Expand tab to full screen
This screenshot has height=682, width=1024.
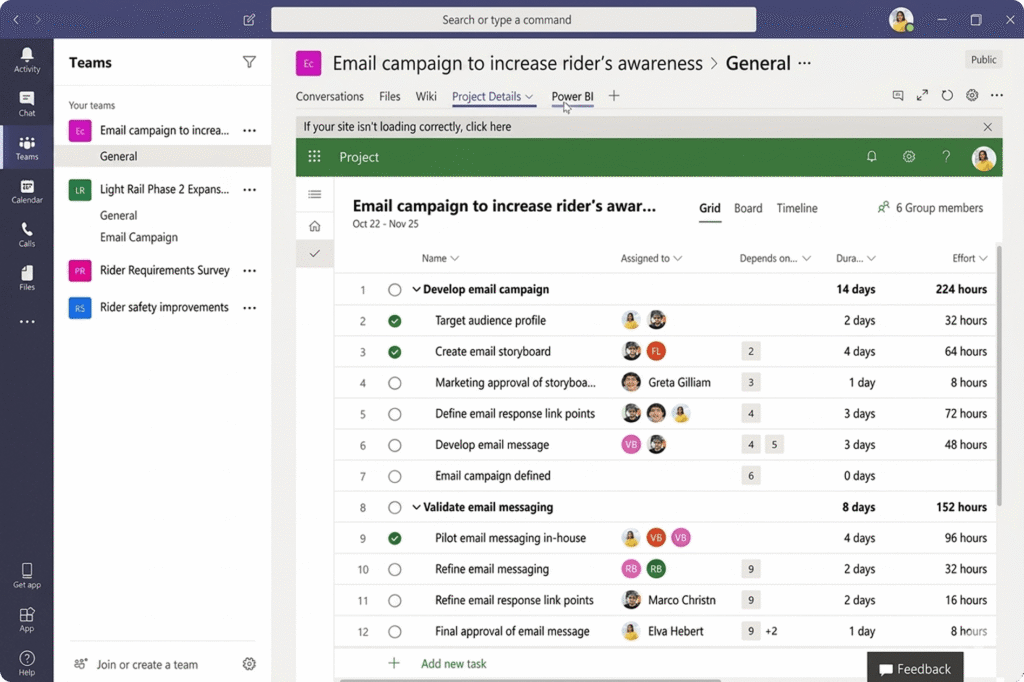tap(922, 95)
